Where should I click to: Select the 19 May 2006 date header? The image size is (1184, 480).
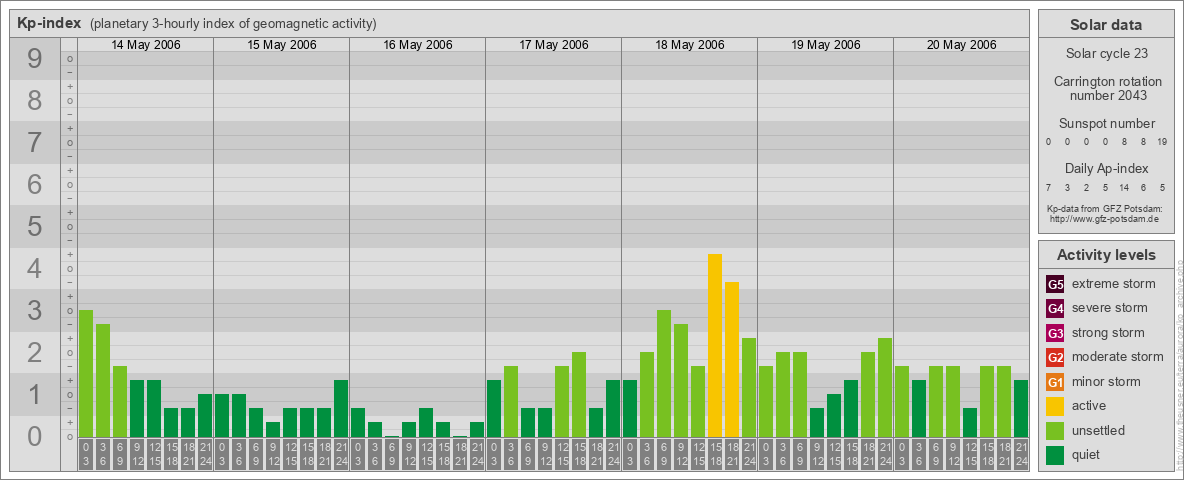826,45
